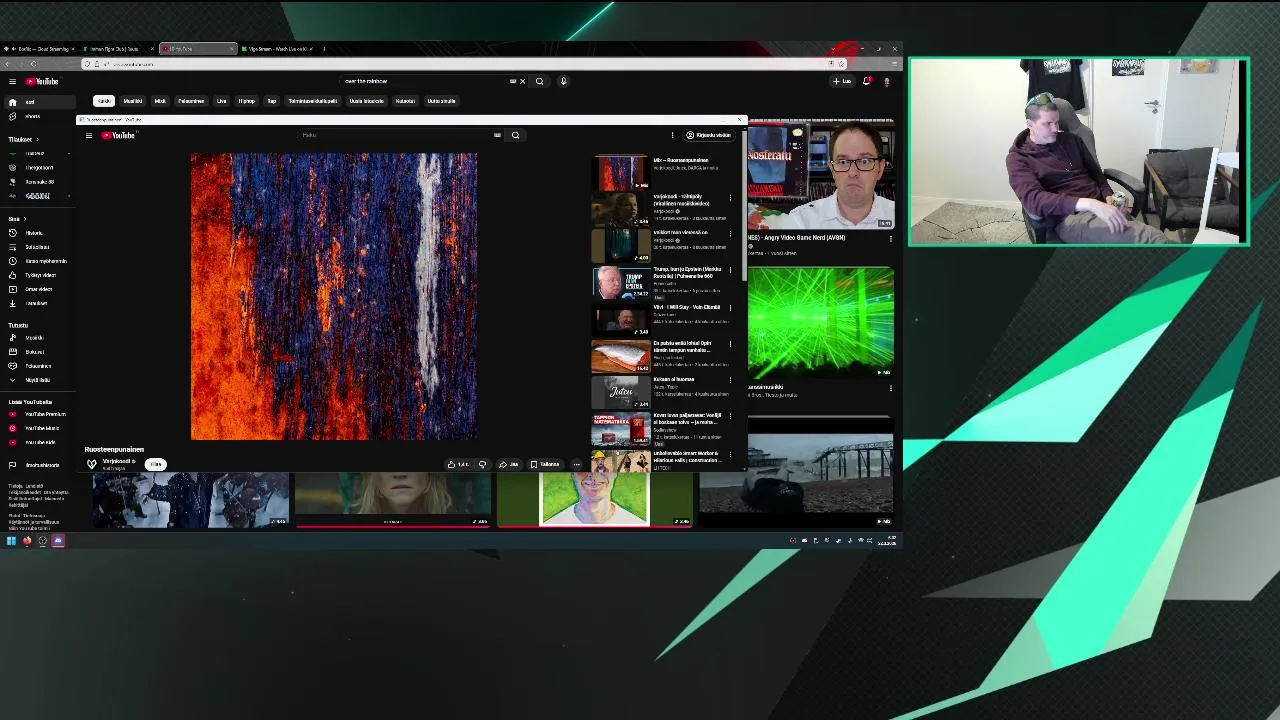Switch to the first browser tab
Image resolution: width=1280 pixels, height=720 pixels.
click(x=40, y=49)
